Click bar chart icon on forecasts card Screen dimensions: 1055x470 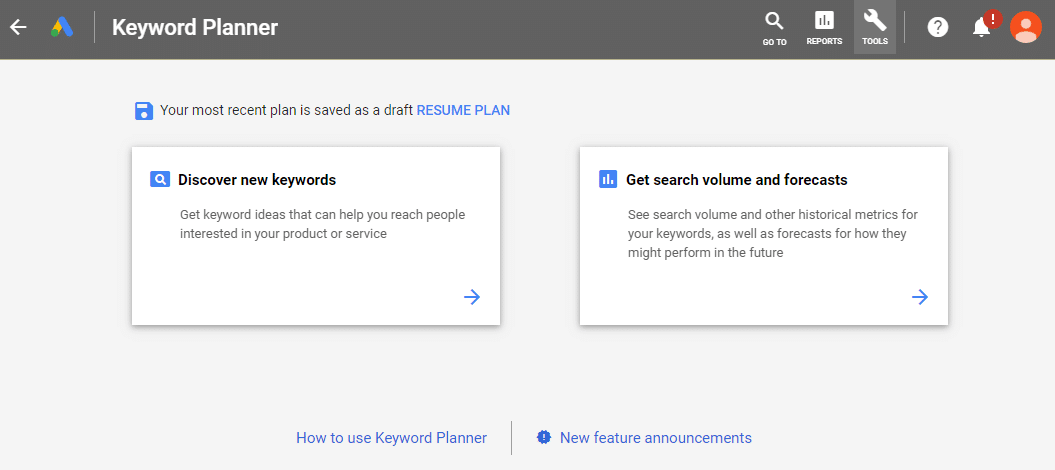click(608, 180)
